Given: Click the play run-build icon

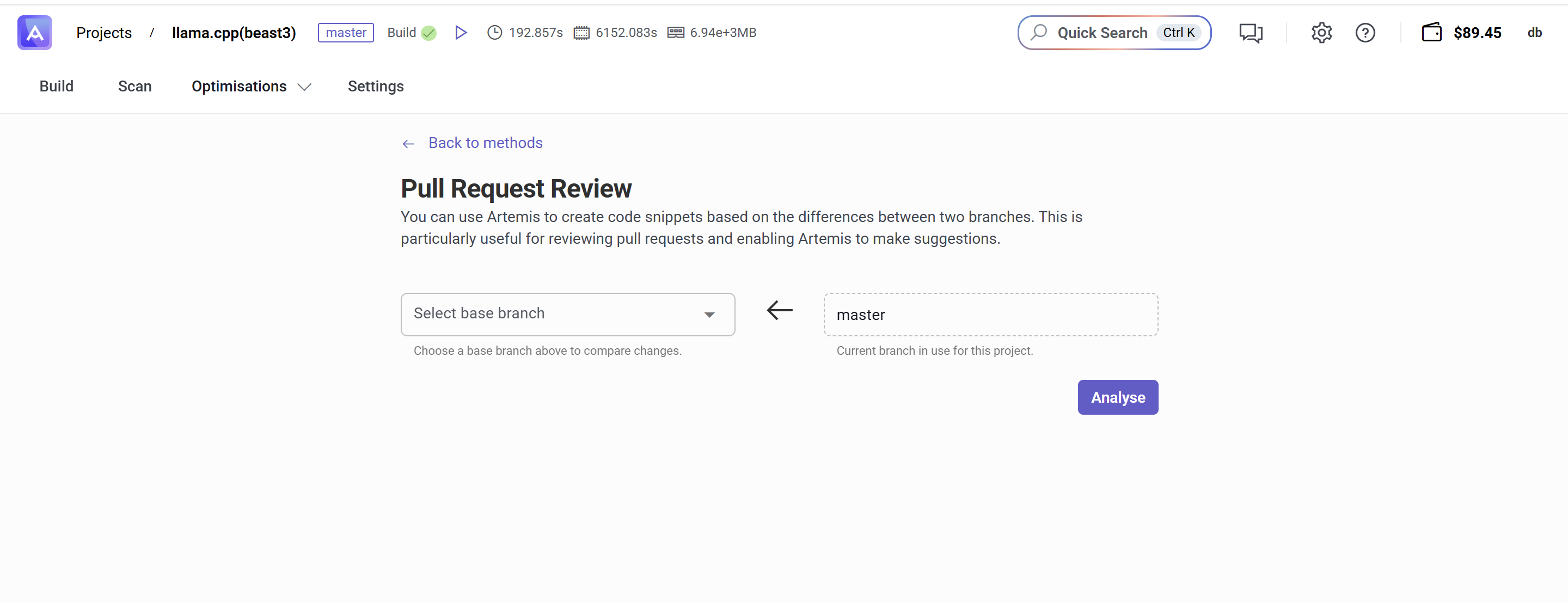Looking at the screenshot, I should pos(461,33).
